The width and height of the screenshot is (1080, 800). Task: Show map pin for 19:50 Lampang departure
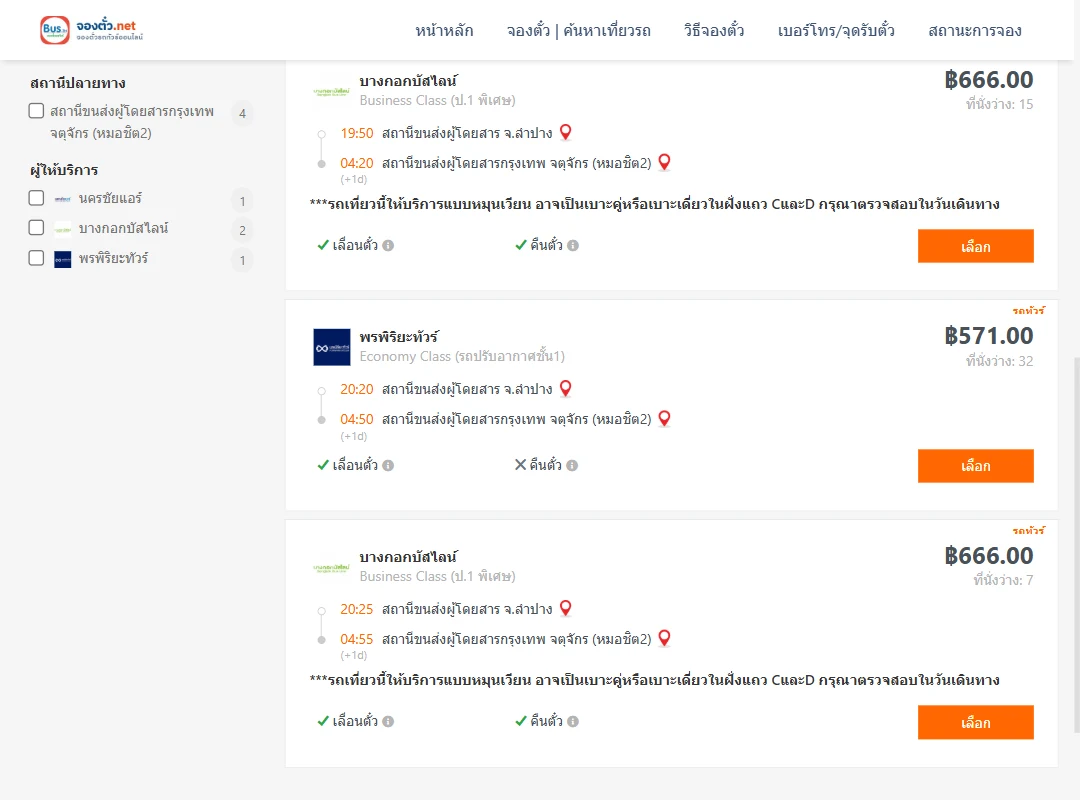pyautogui.click(x=565, y=132)
